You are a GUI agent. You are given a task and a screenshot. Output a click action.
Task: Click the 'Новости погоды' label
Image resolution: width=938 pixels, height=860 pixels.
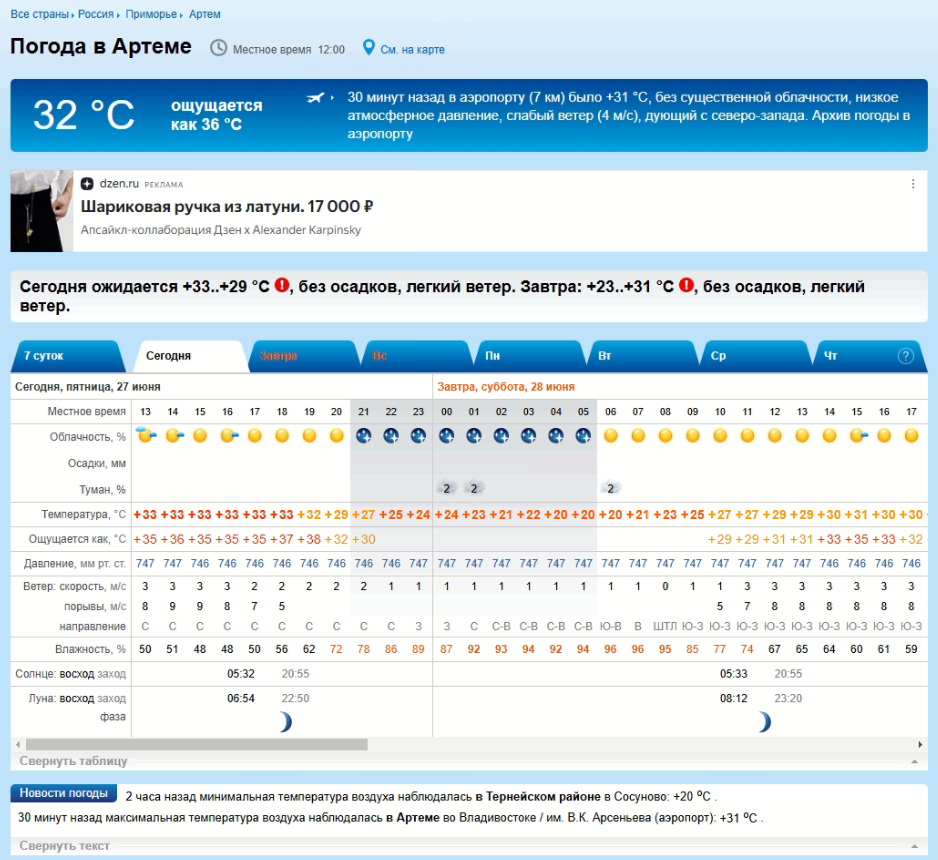coord(63,793)
